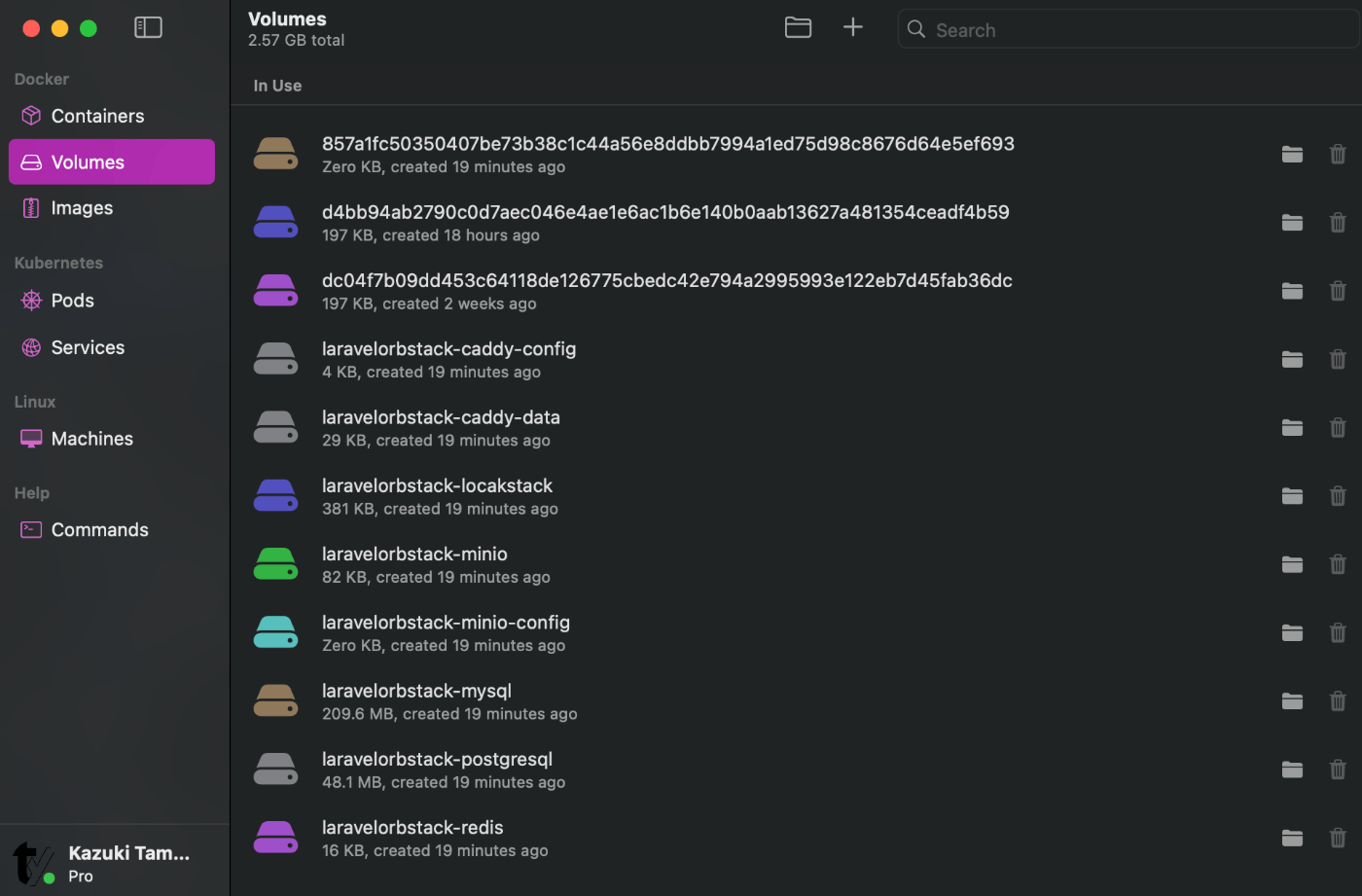Focus the Search field
The height and width of the screenshot is (896, 1362).
(1129, 29)
